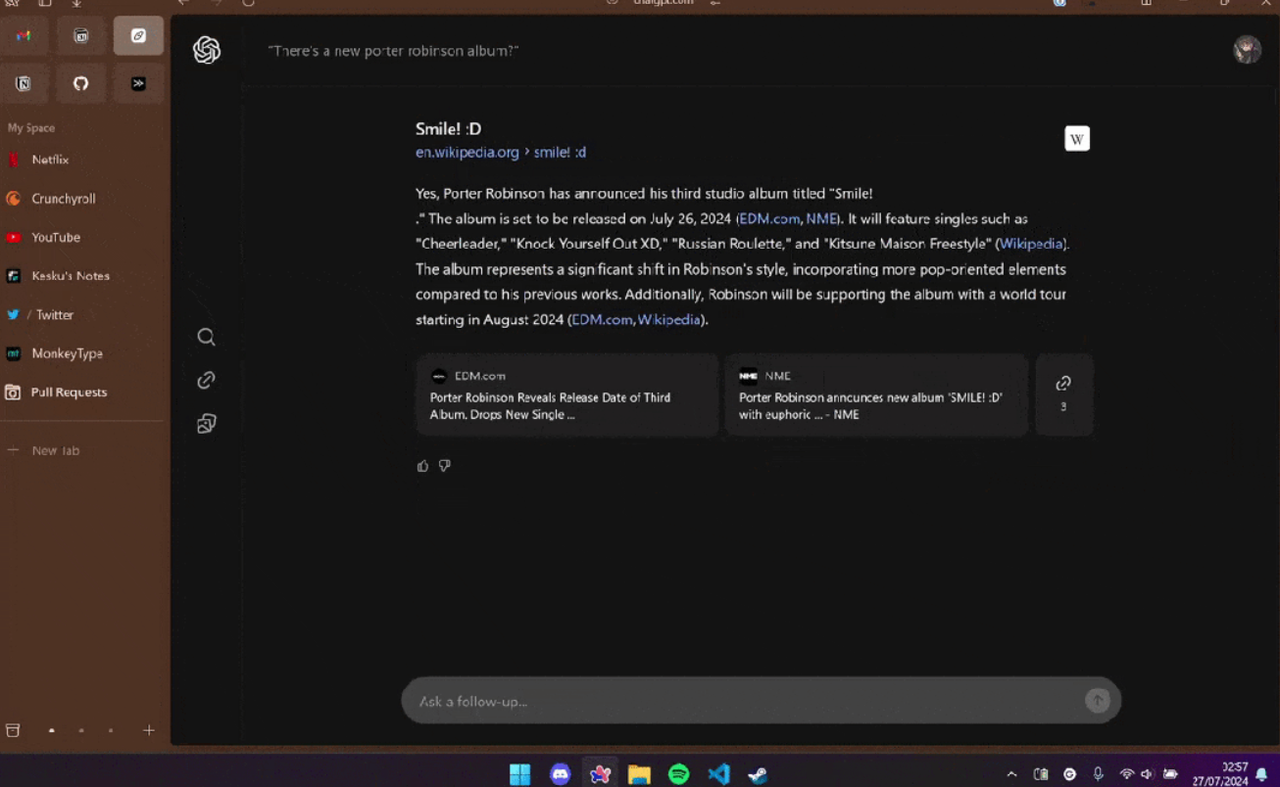Open Wikipedia citation after 'Kitsune Maison Freestyle'
1280x787 pixels.
1032,244
